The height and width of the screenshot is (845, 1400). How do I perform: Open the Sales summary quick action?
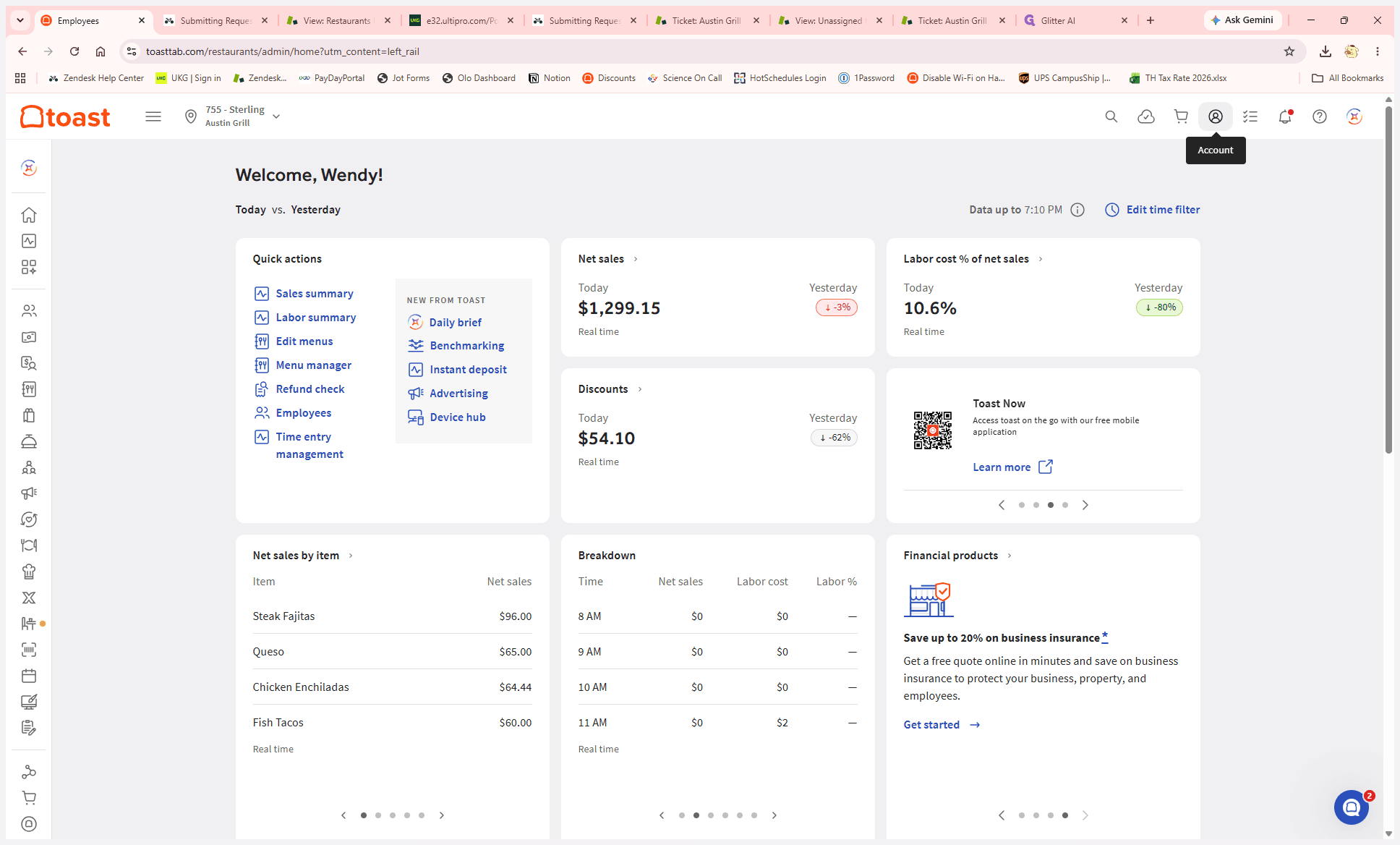pos(304,294)
